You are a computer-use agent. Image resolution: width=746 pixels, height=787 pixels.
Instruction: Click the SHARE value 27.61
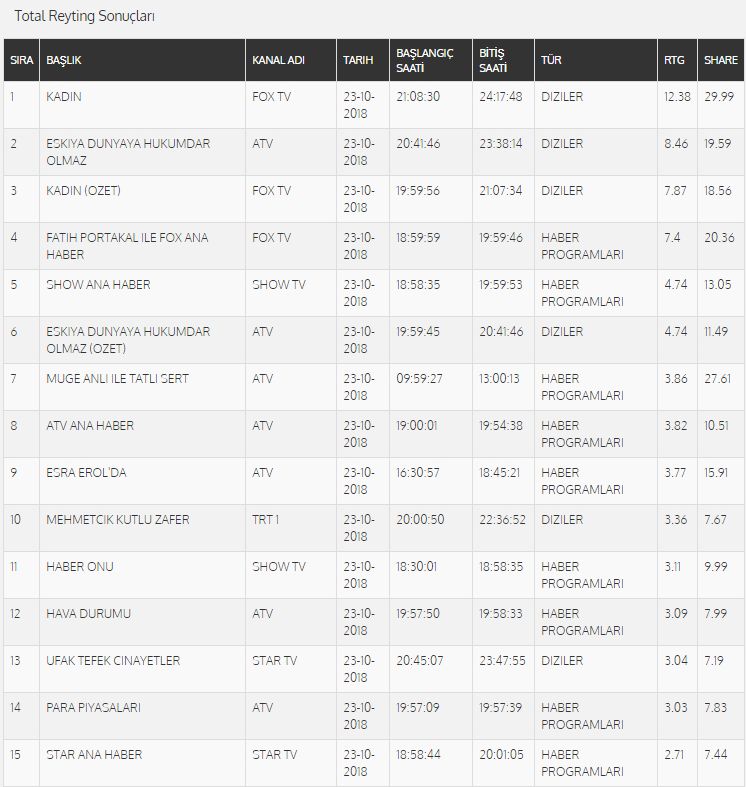tap(718, 378)
